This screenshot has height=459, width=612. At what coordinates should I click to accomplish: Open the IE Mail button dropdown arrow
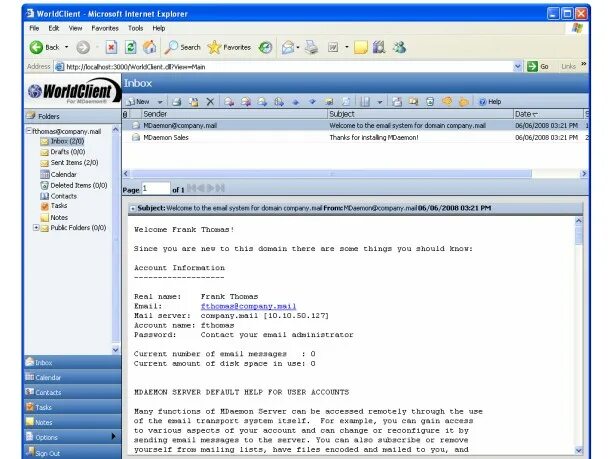point(297,48)
